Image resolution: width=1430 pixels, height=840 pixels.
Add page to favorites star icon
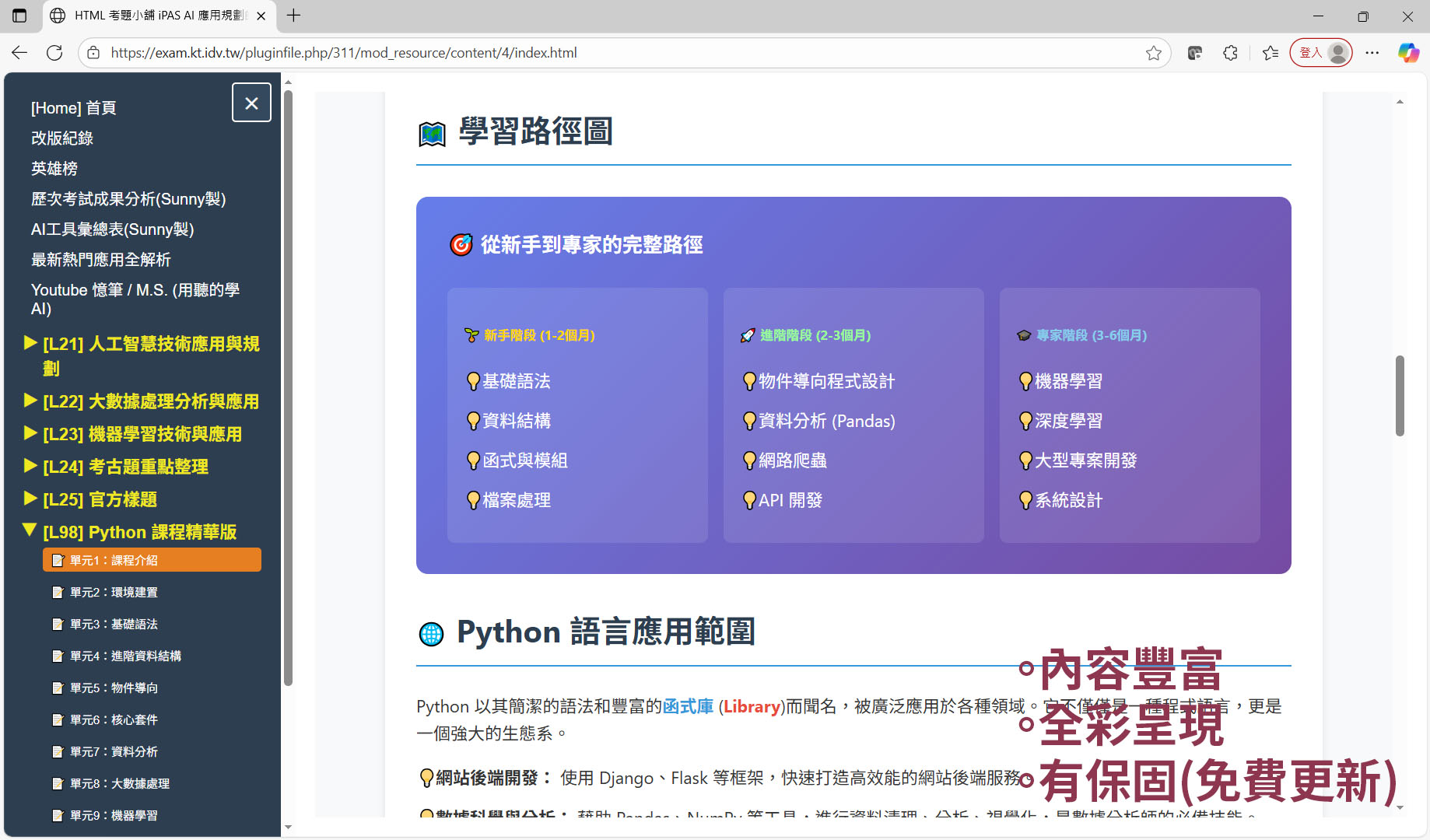click(1153, 53)
